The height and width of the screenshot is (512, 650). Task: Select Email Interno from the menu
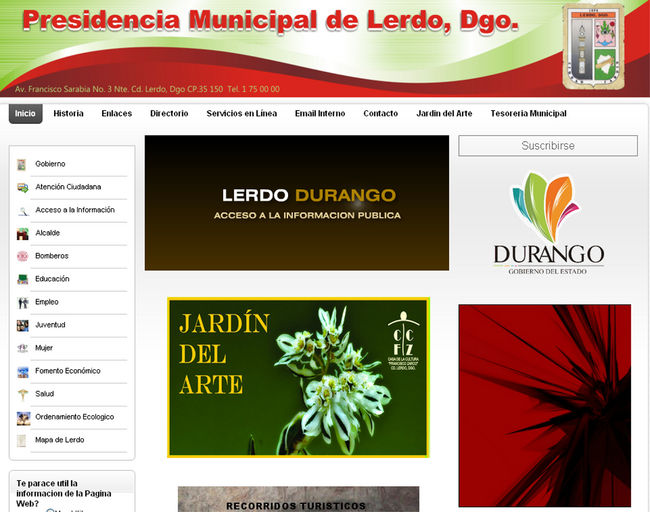[x=320, y=114]
